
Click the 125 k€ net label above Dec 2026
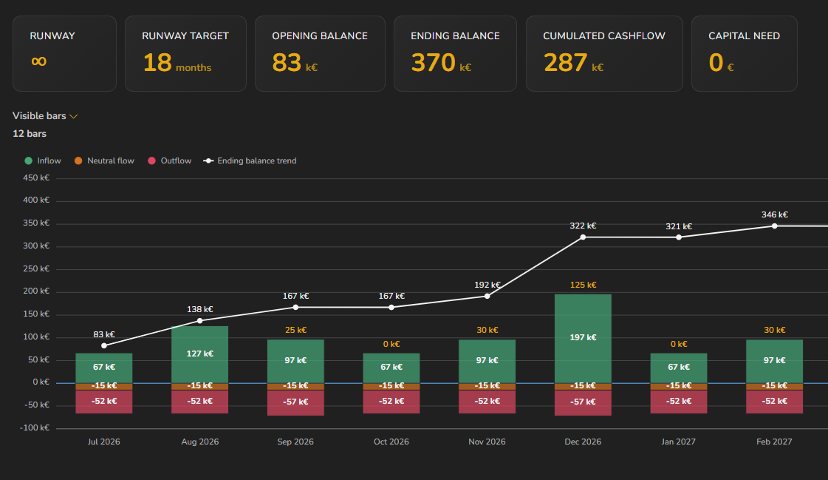tap(583, 285)
